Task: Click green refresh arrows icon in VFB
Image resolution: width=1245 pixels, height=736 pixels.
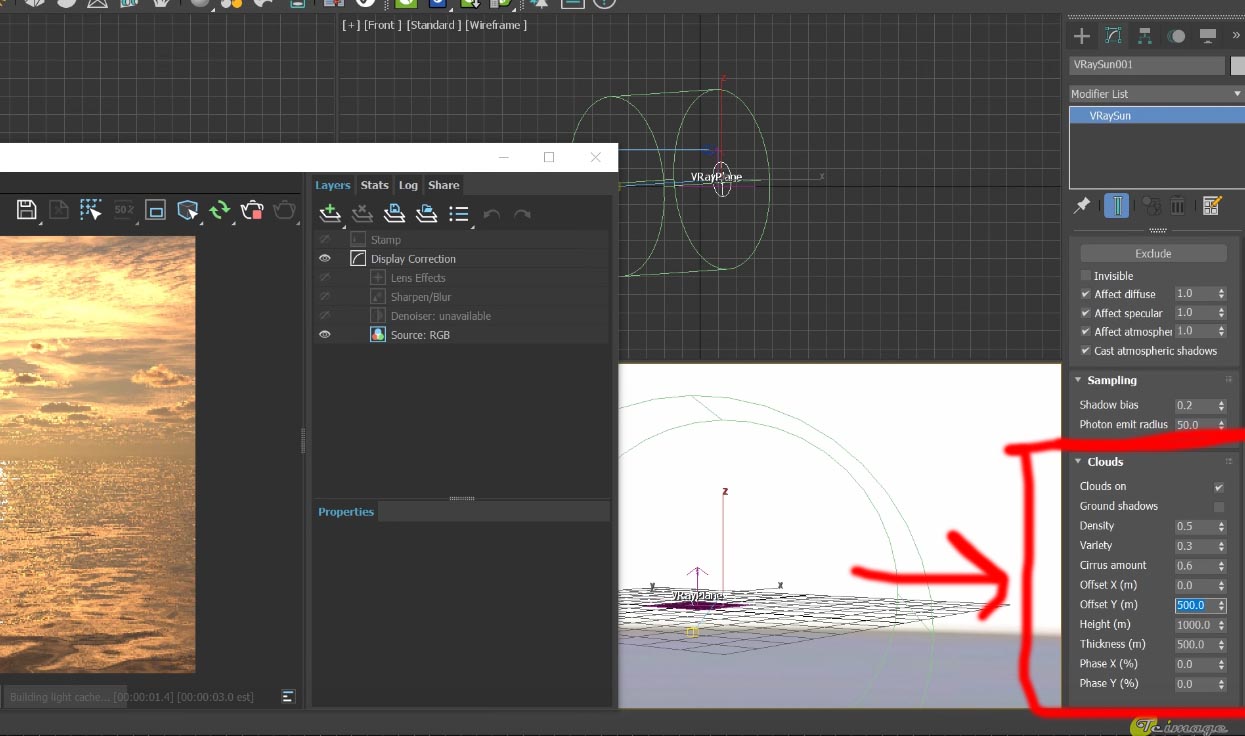Action: pyautogui.click(x=220, y=210)
